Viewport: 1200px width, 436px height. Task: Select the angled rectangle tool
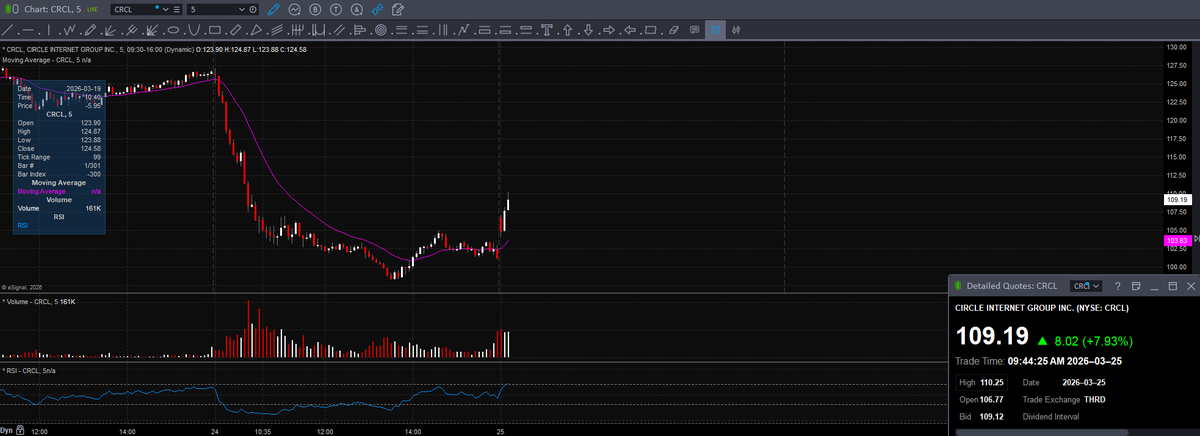click(235, 30)
